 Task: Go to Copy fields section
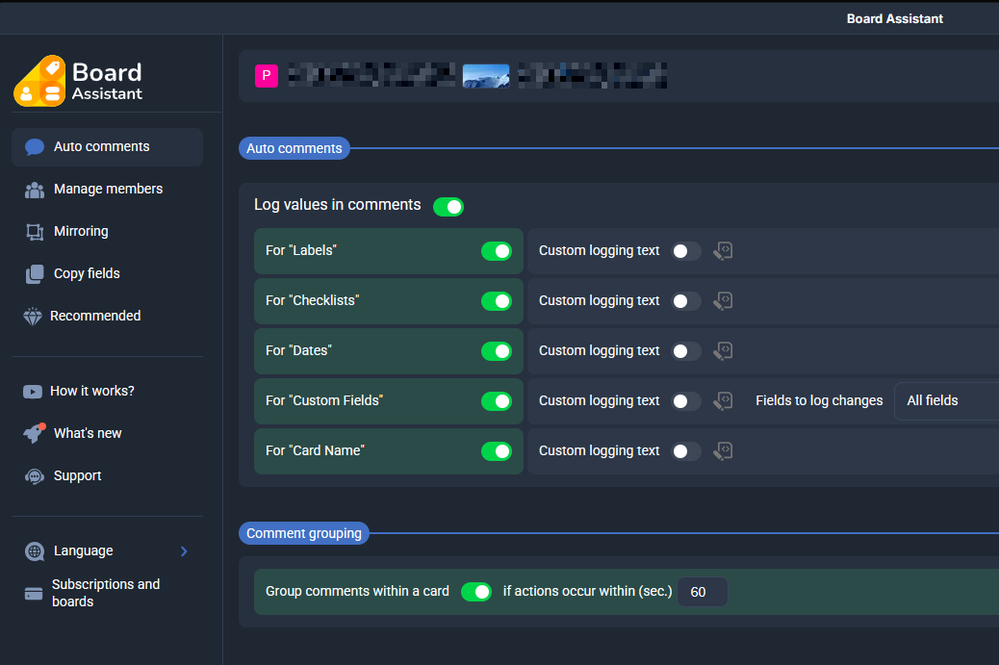pos(107,274)
